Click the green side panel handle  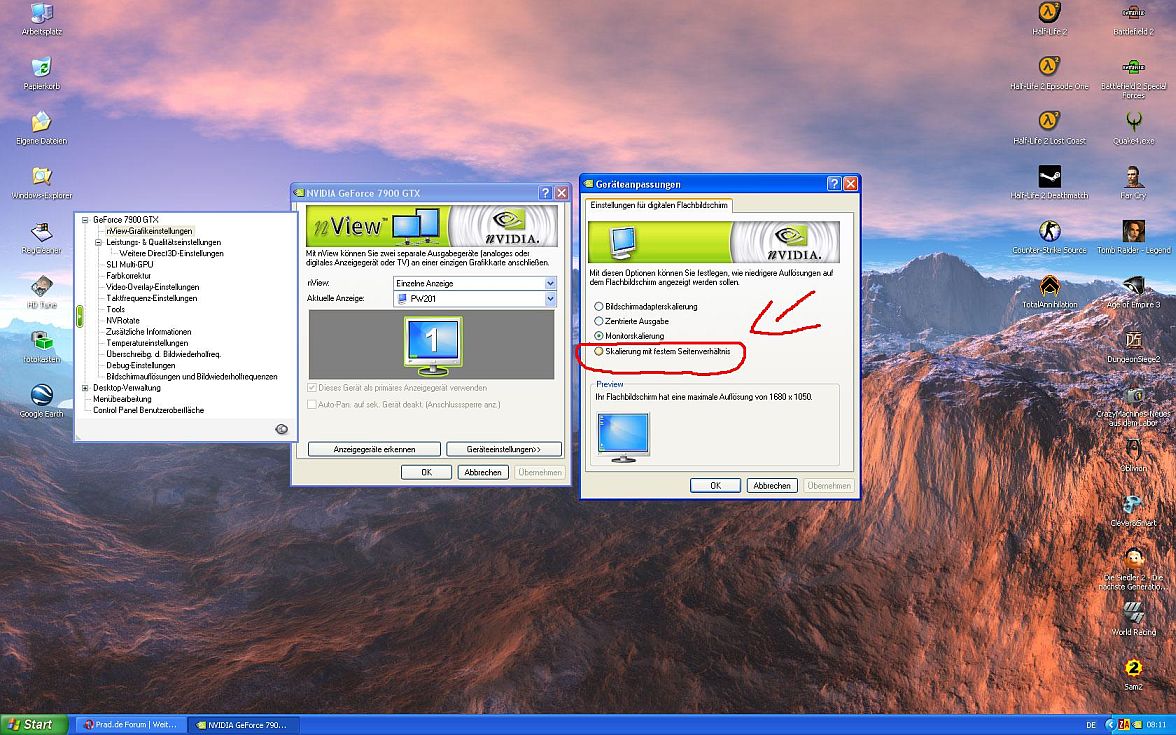(x=79, y=316)
